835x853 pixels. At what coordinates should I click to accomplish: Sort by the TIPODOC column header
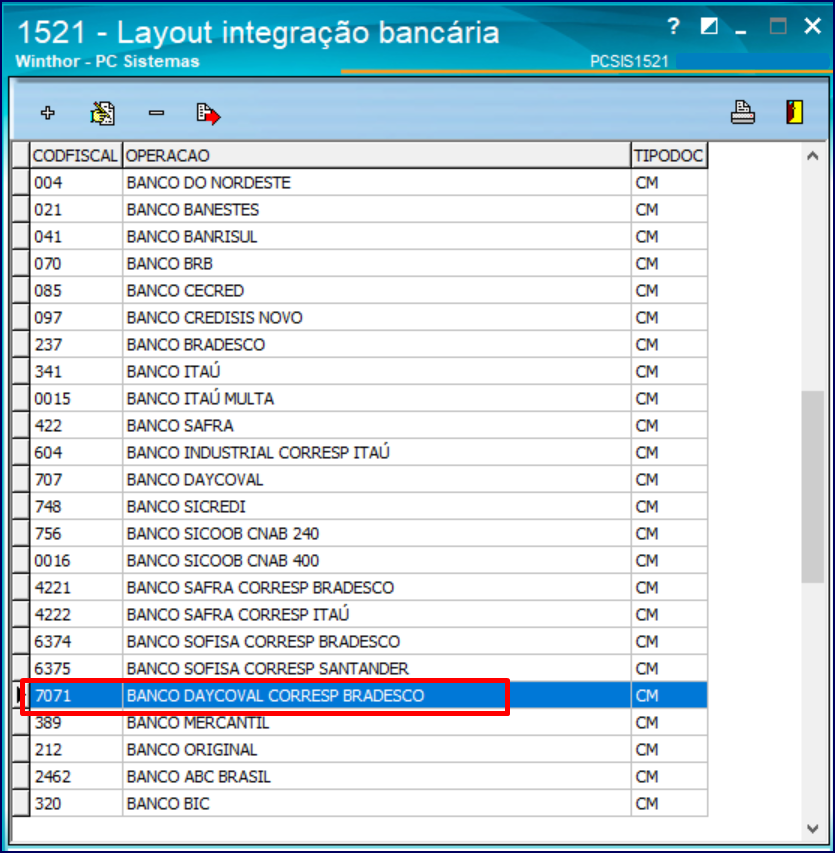pos(669,156)
